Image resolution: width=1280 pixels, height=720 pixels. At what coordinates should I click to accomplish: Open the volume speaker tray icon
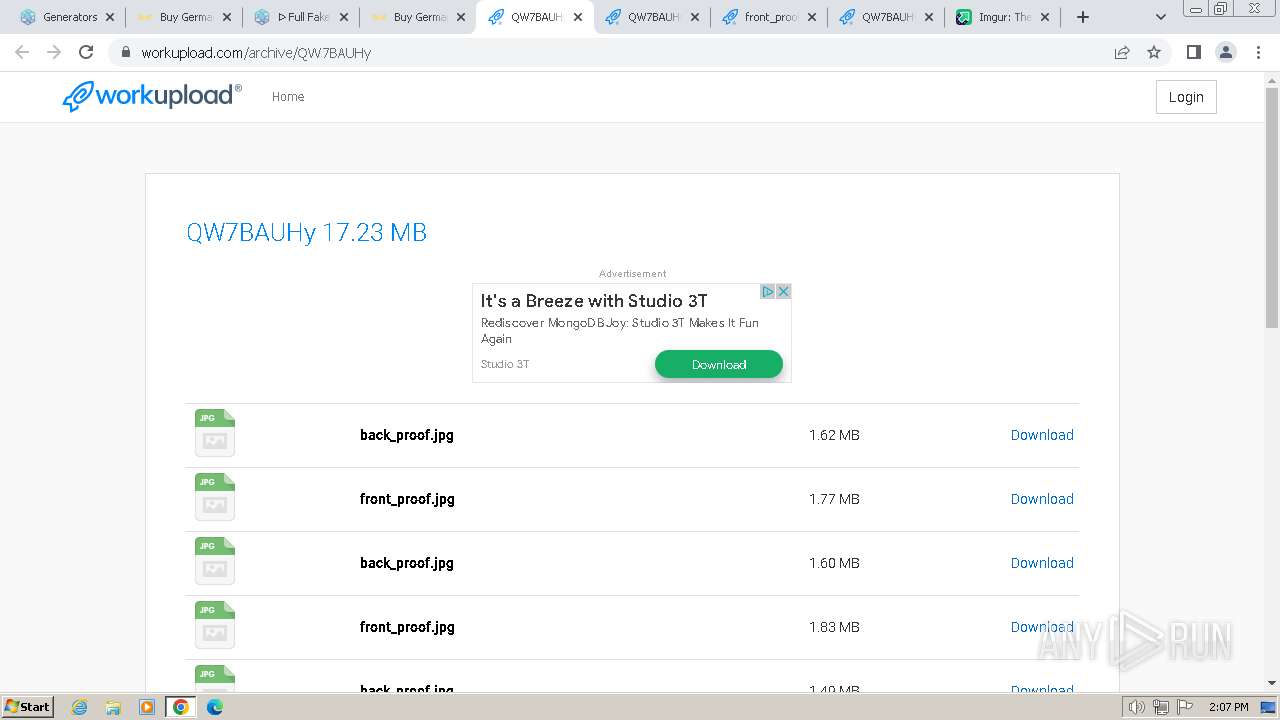click(x=1137, y=707)
